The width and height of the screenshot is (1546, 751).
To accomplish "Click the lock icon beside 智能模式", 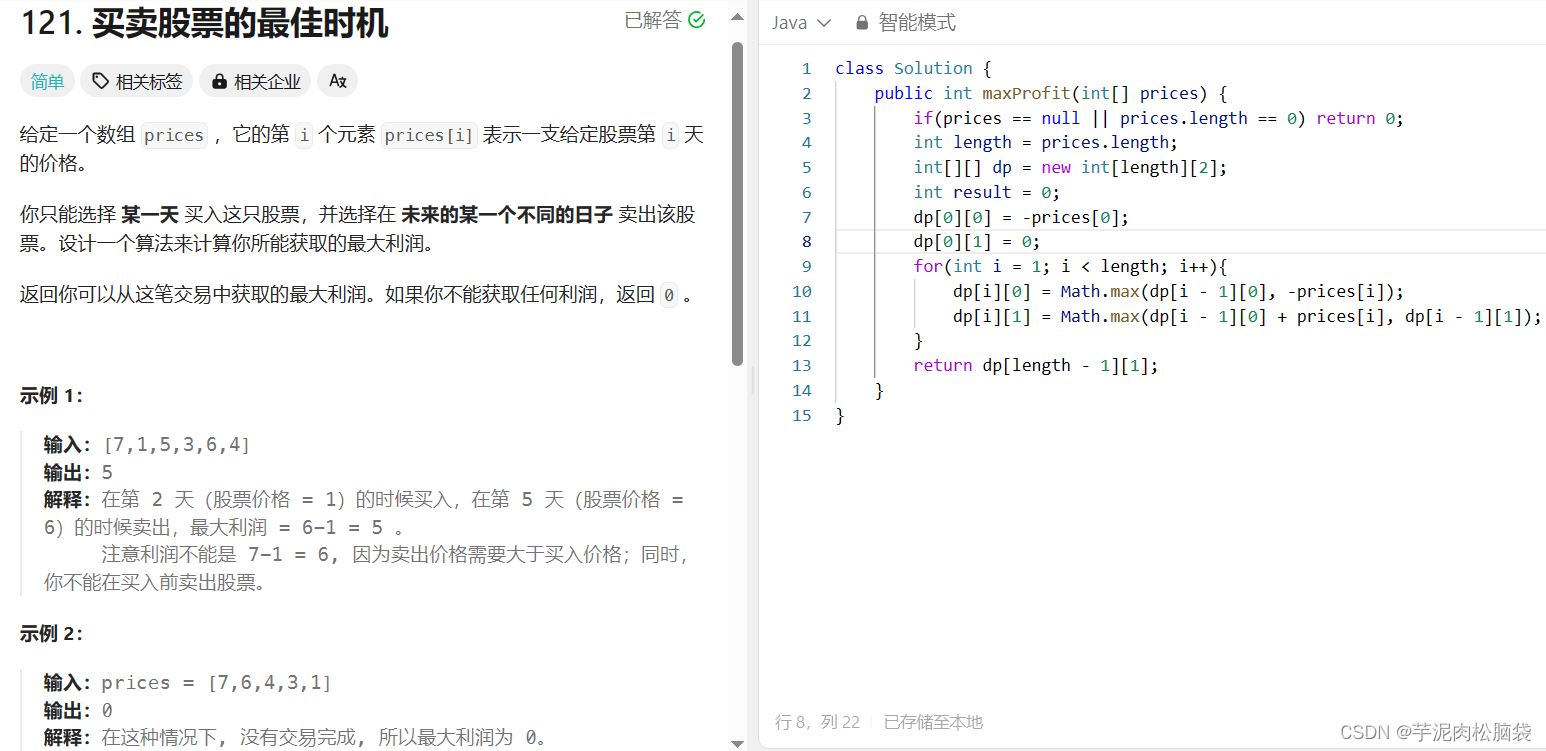I will pyautogui.click(x=861, y=22).
